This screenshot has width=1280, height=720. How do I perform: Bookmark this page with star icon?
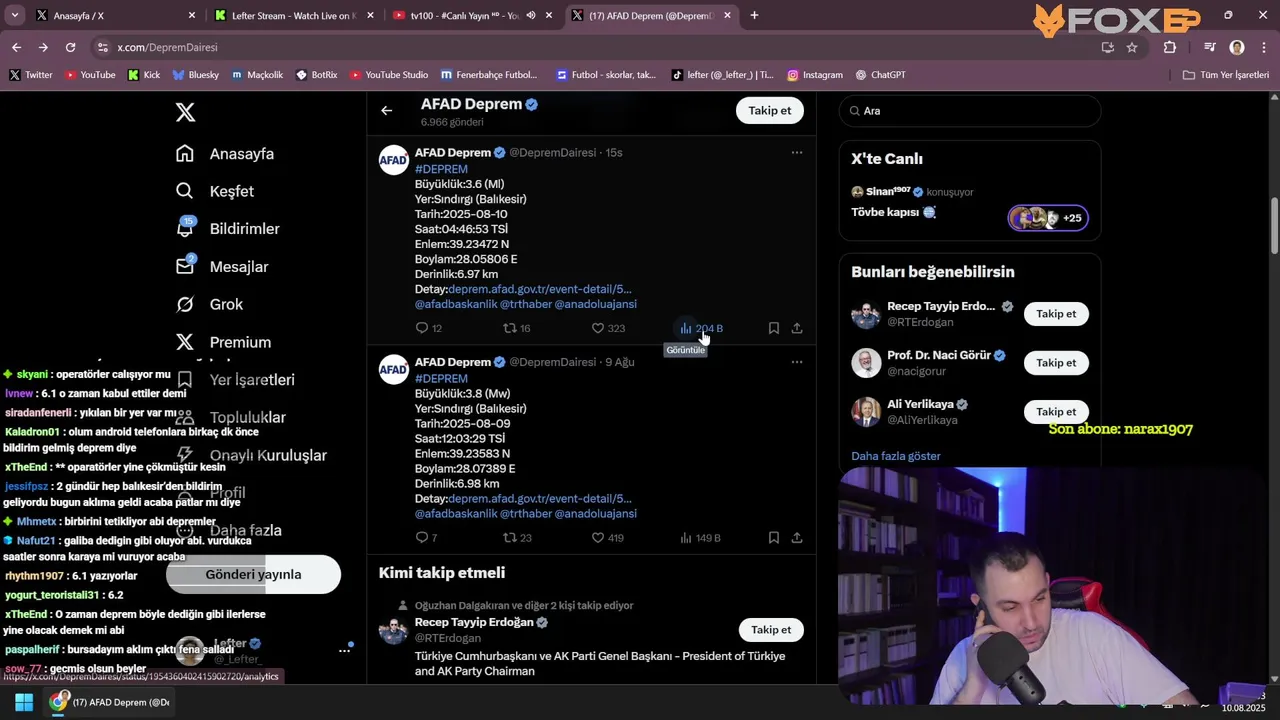[1132, 47]
